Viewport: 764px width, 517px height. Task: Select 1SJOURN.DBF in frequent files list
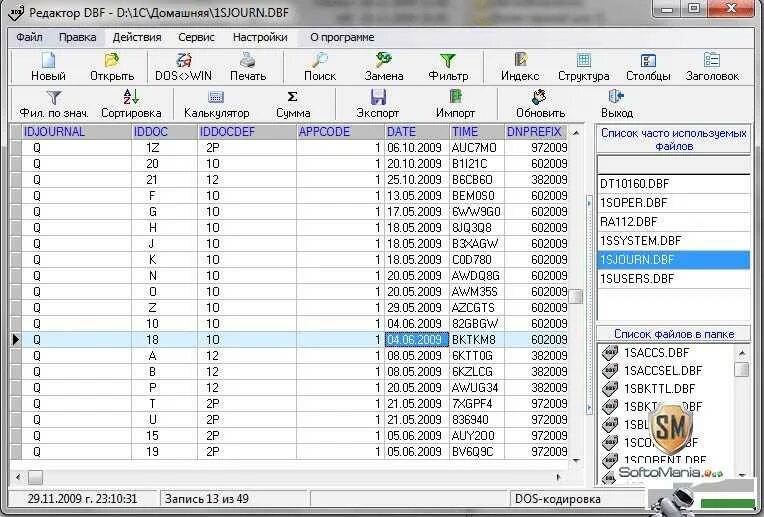point(673,260)
